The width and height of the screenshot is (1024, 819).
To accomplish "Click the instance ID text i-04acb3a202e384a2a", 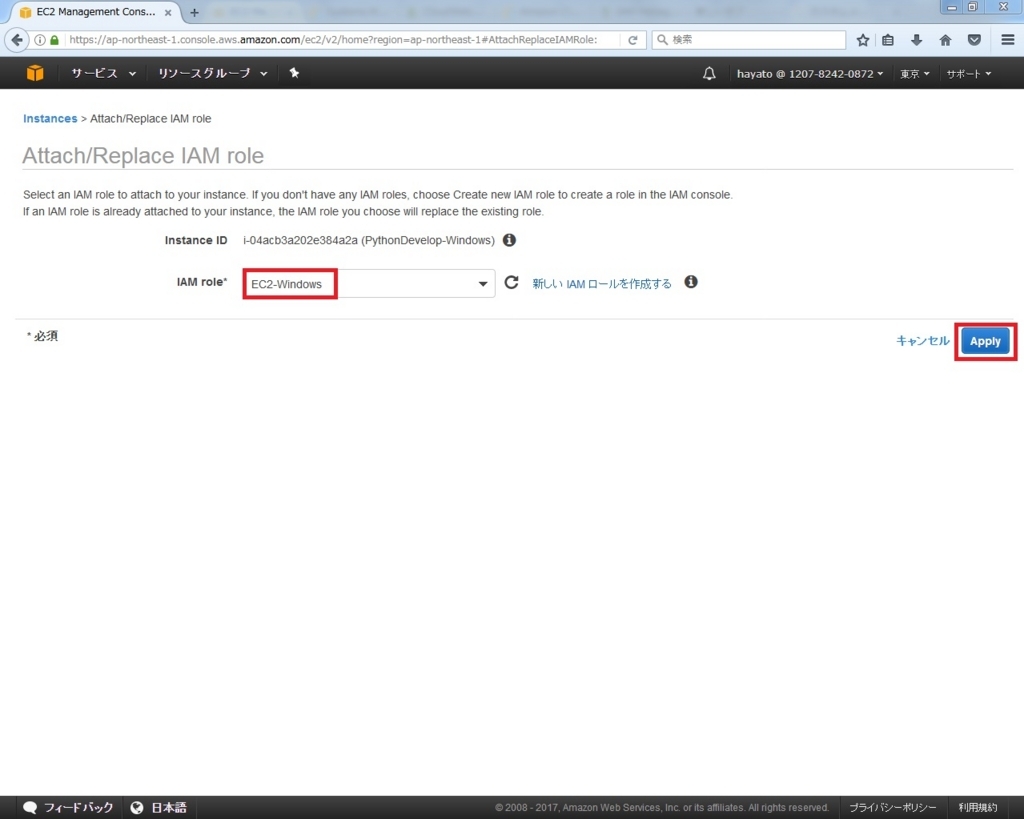I will (300, 240).
